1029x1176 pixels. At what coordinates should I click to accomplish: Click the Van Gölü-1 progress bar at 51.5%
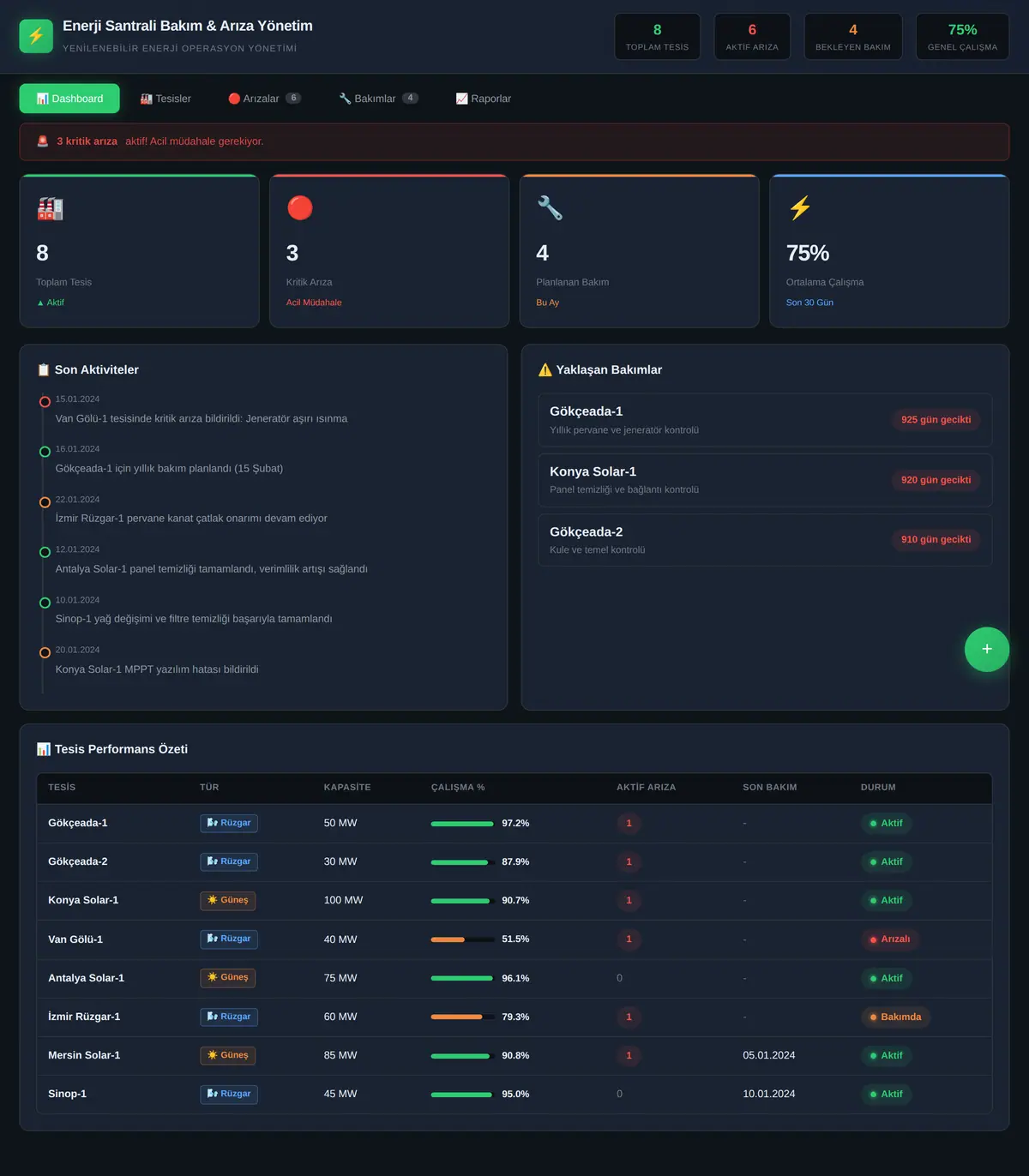[x=462, y=939]
